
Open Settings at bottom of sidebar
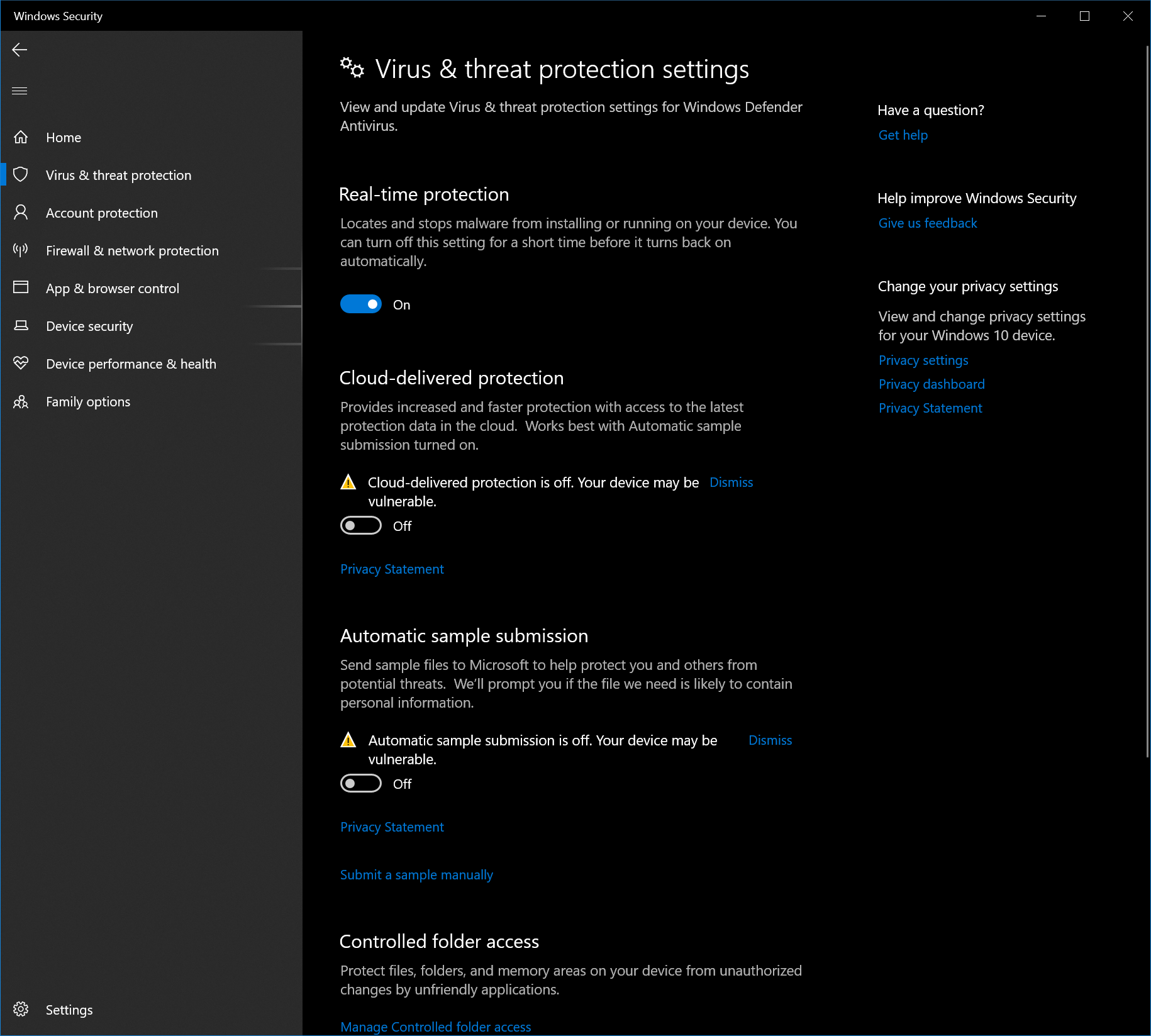click(152, 1010)
